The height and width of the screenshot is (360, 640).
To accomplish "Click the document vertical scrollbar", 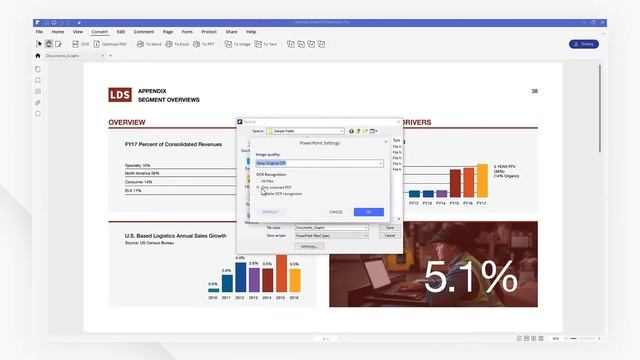I will click(600, 109).
